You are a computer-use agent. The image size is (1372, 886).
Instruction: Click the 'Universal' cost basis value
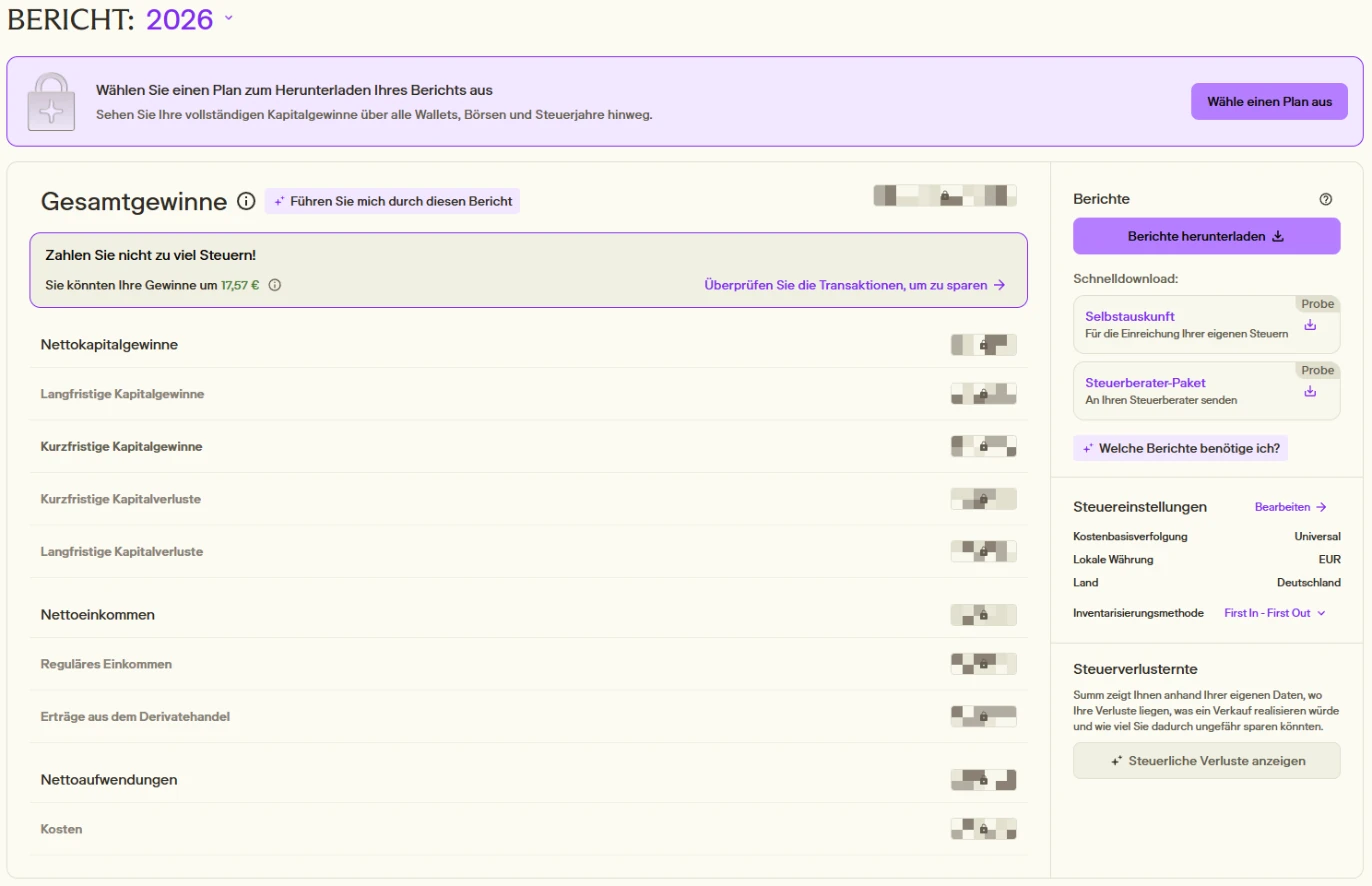click(x=1317, y=536)
